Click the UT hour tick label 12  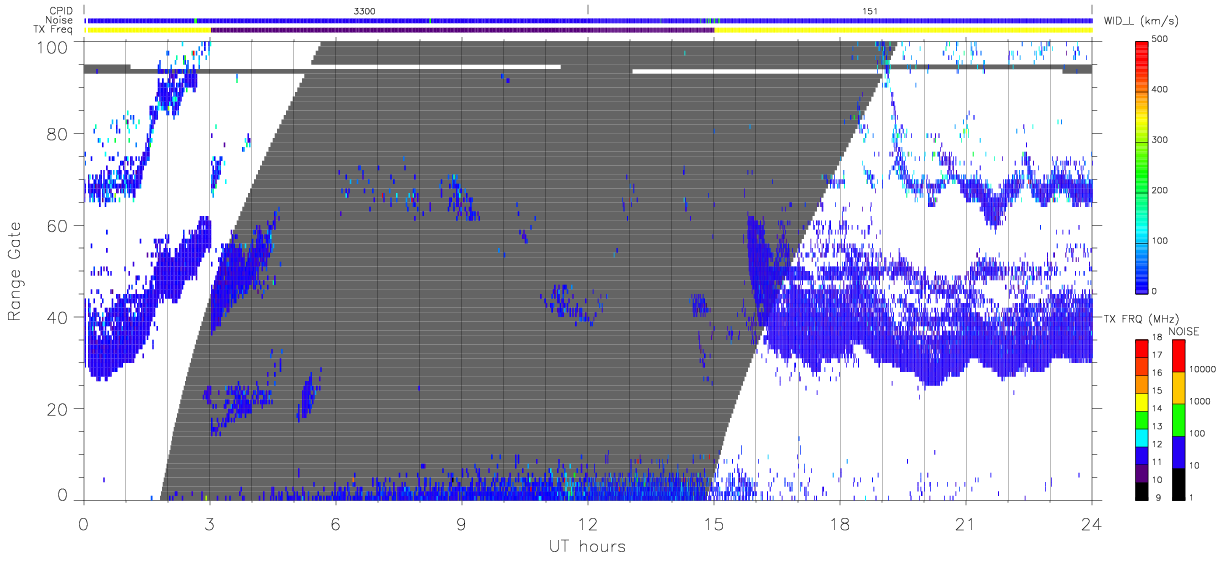coord(587,523)
